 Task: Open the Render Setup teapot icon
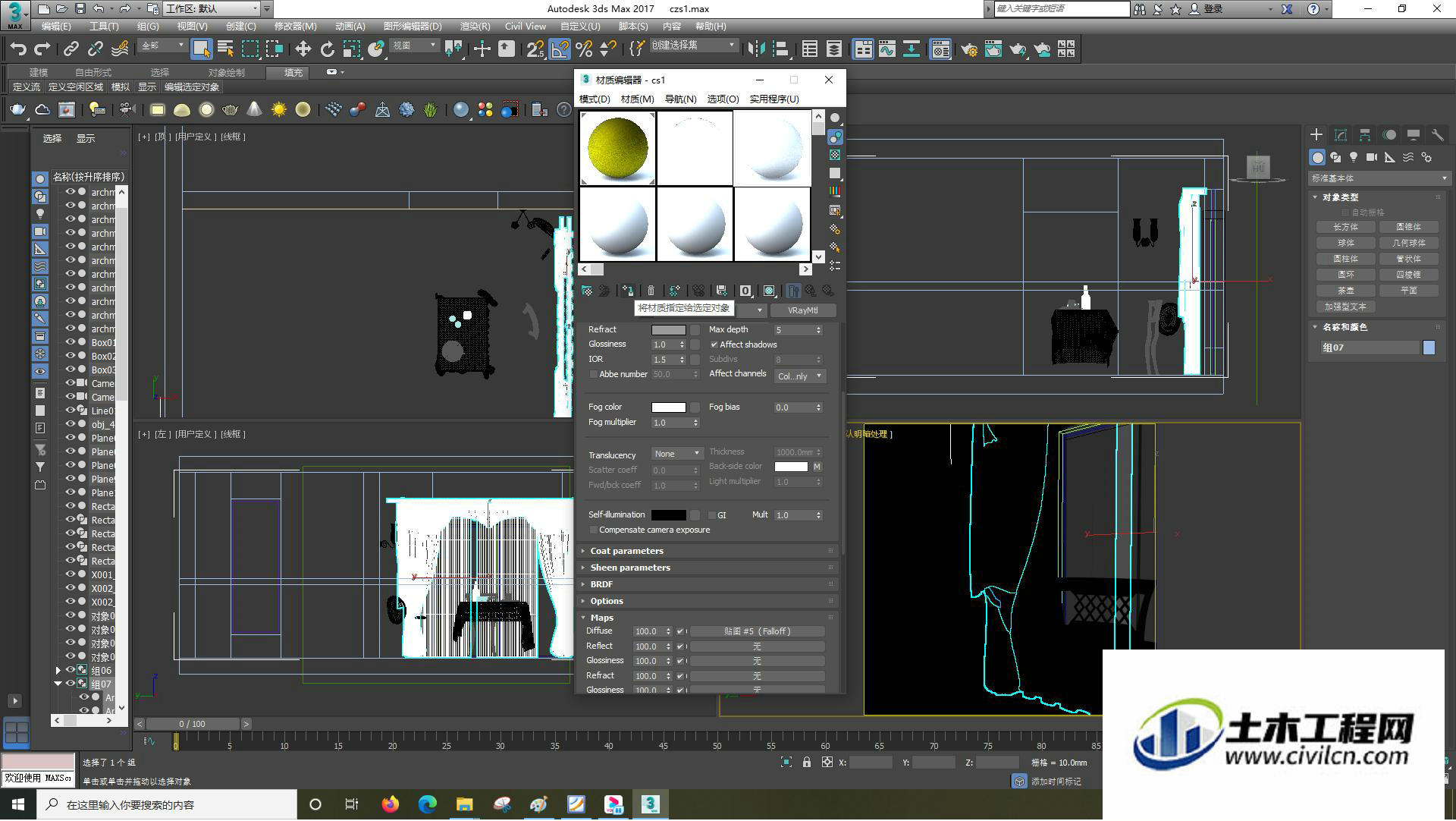coord(968,49)
